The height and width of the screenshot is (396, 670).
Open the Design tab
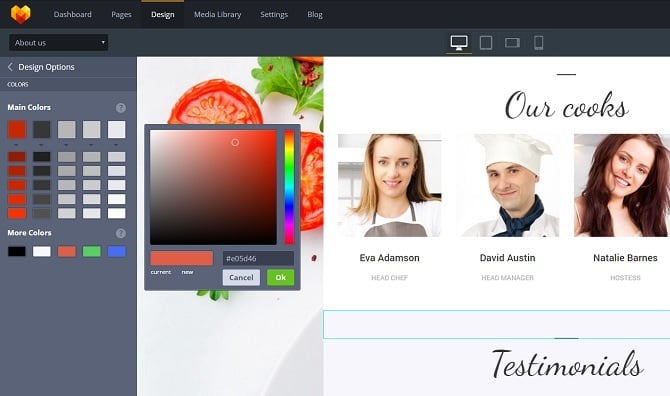tap(163, 15)
